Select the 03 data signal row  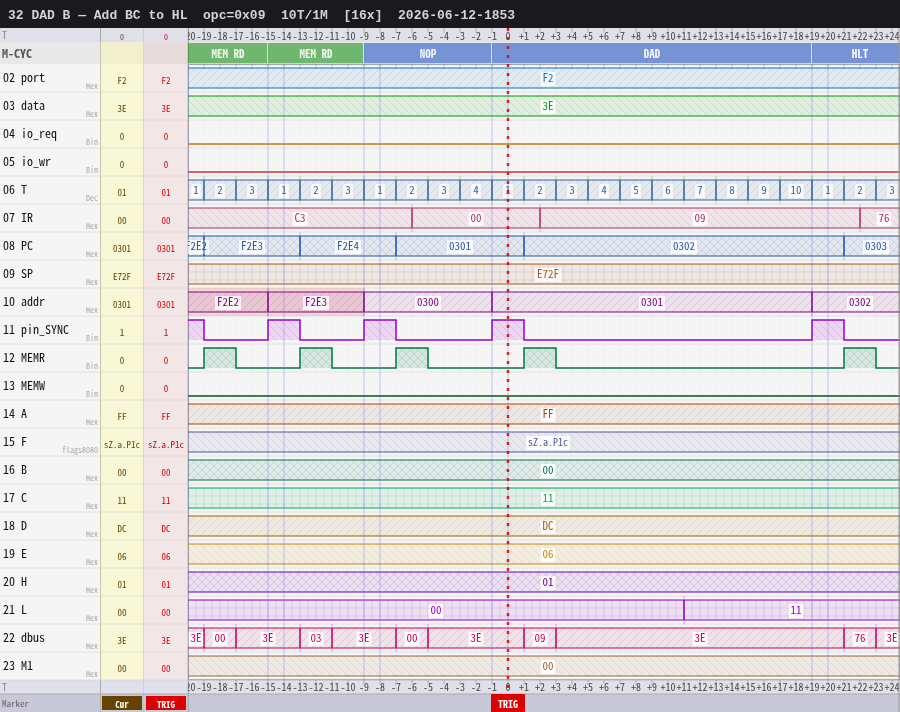pyautogui.click(x=450, y=106)
